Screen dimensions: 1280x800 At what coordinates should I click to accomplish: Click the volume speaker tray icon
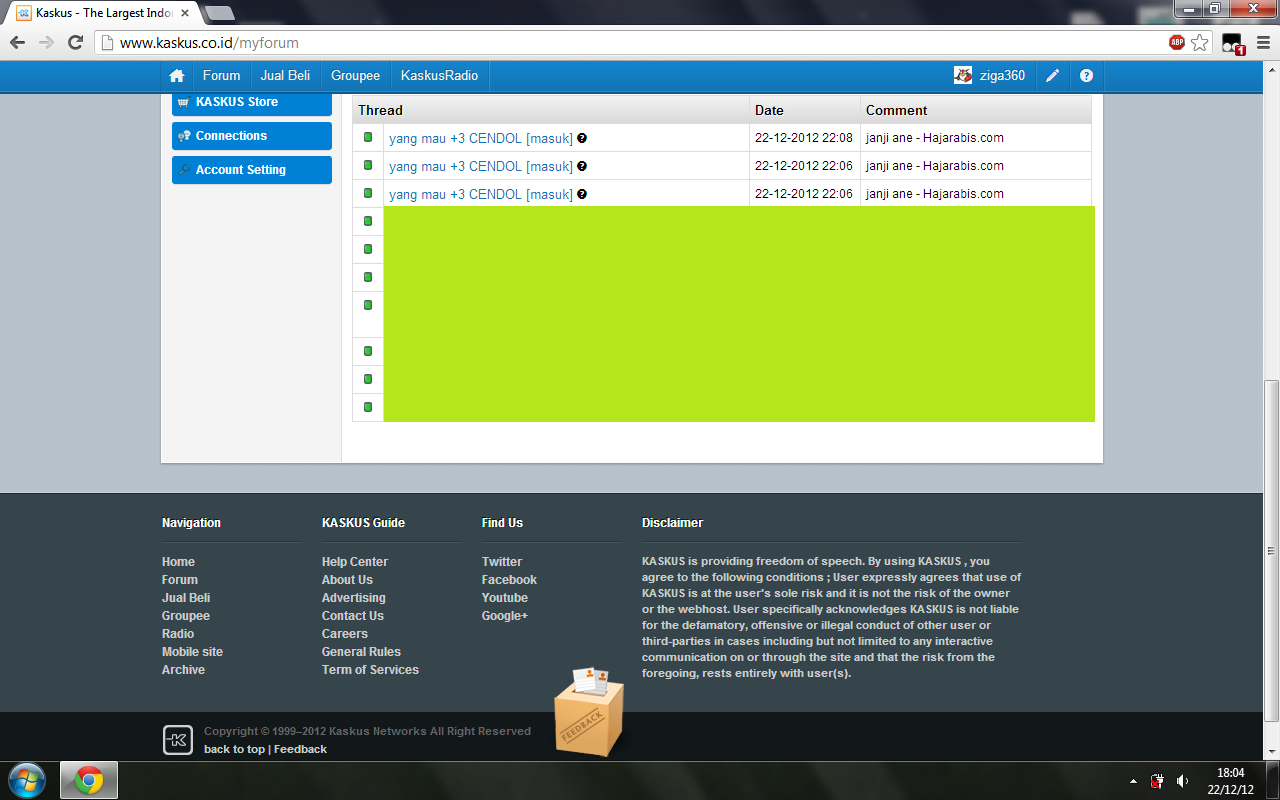pos(1183,781)
